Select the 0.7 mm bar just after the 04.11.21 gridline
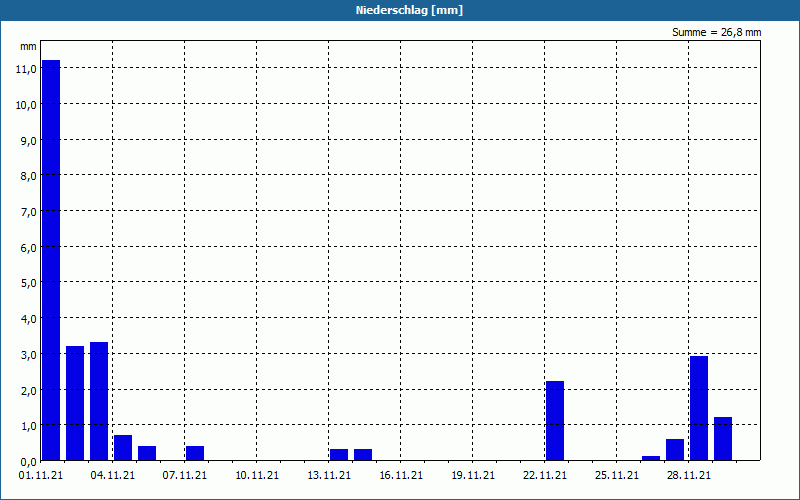The image size is (800, 500). tap(123, 447)
